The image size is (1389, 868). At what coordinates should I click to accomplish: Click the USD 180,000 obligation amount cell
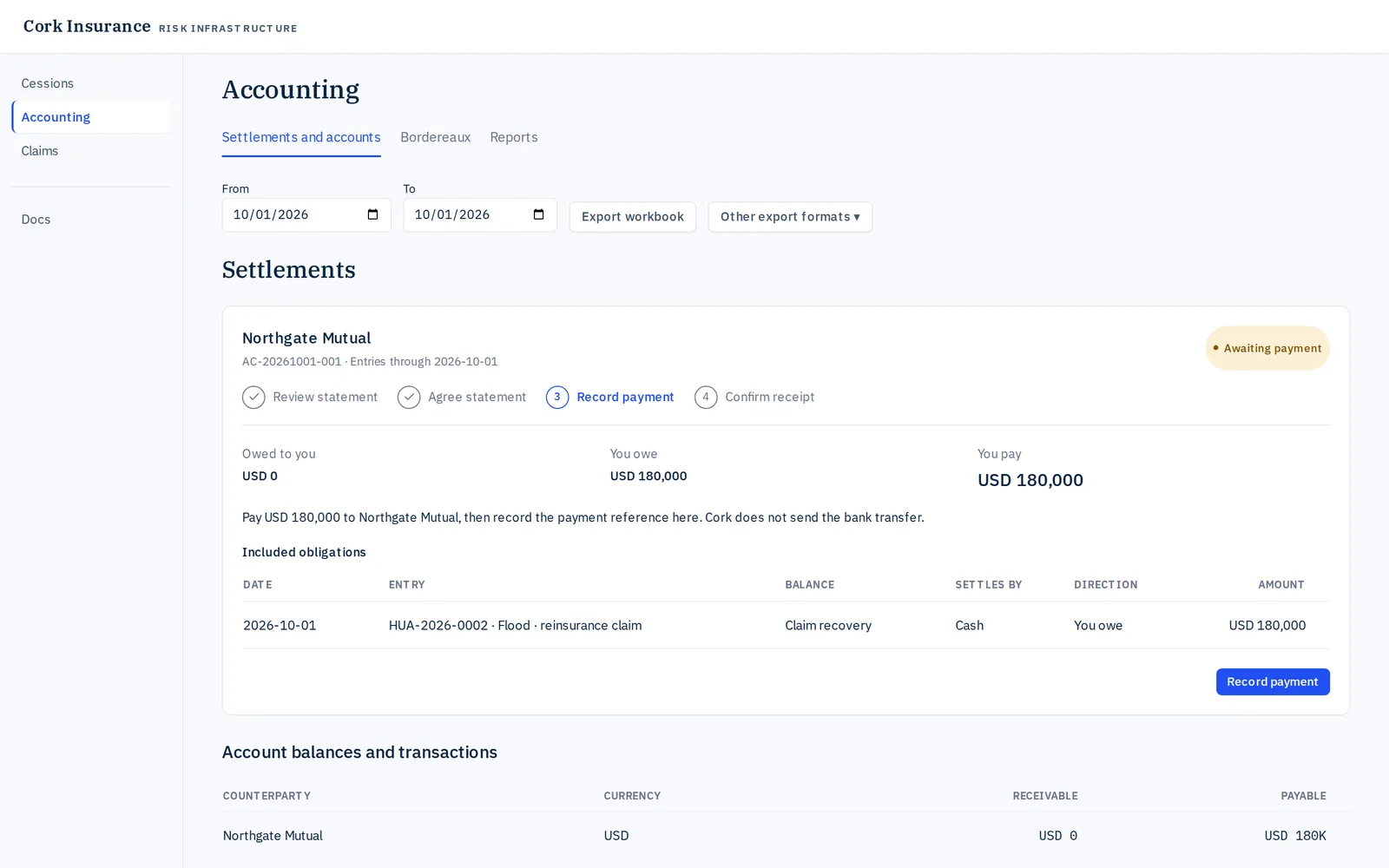[1267, 625]
